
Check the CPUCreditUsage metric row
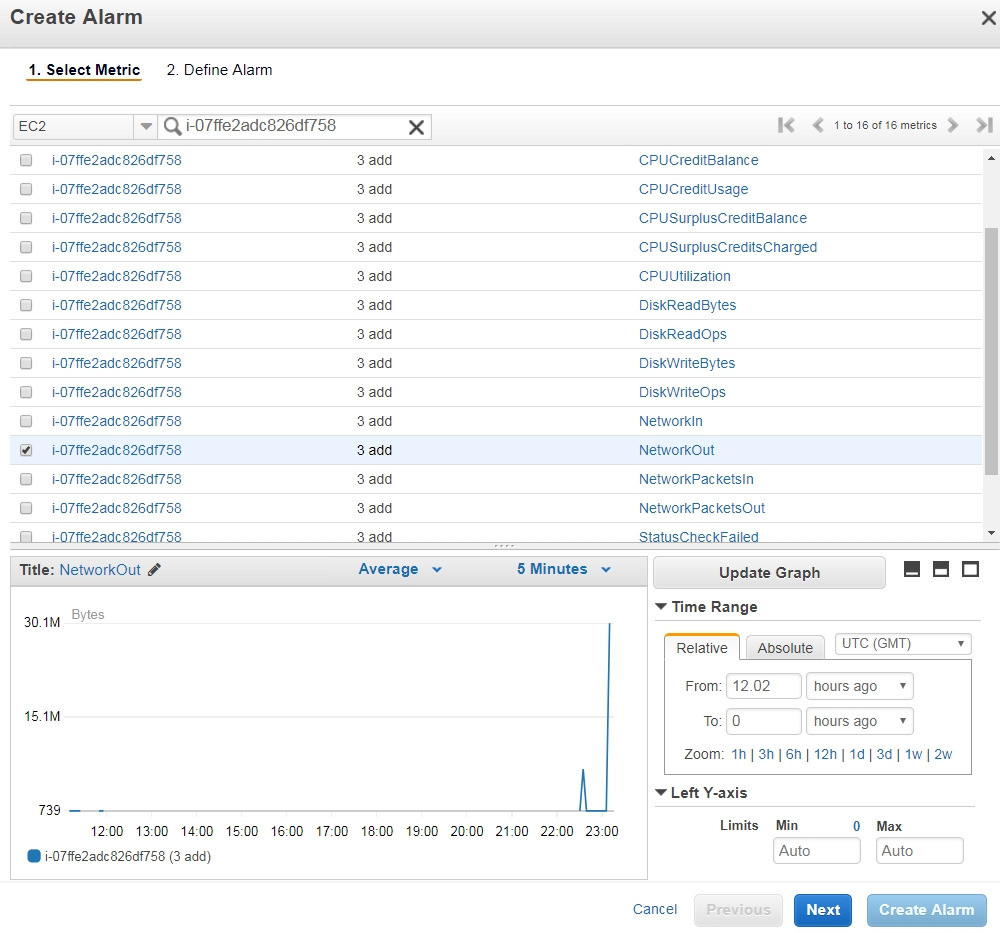click(x=26, y=189)
